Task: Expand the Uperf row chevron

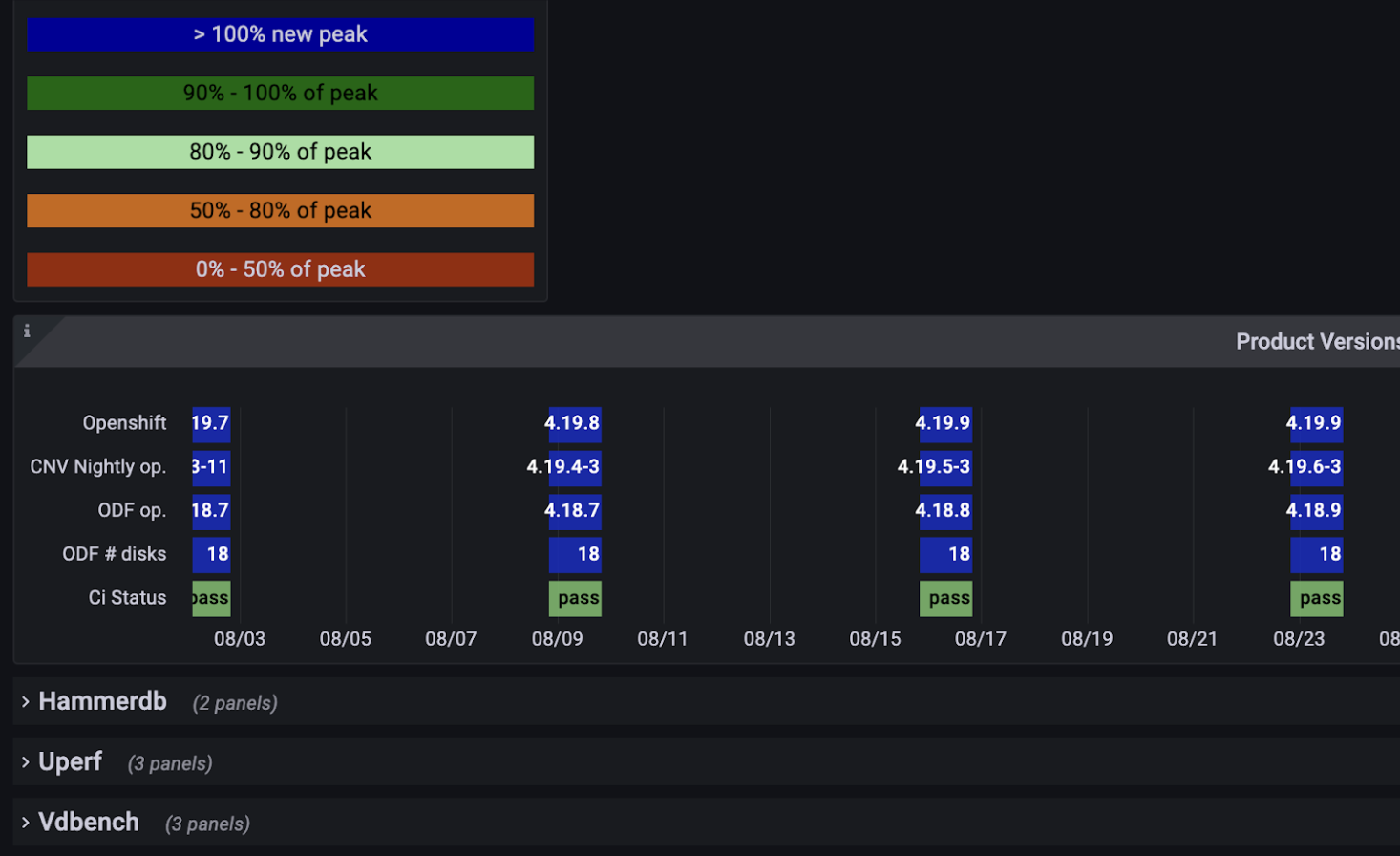Action: point(26,762)
